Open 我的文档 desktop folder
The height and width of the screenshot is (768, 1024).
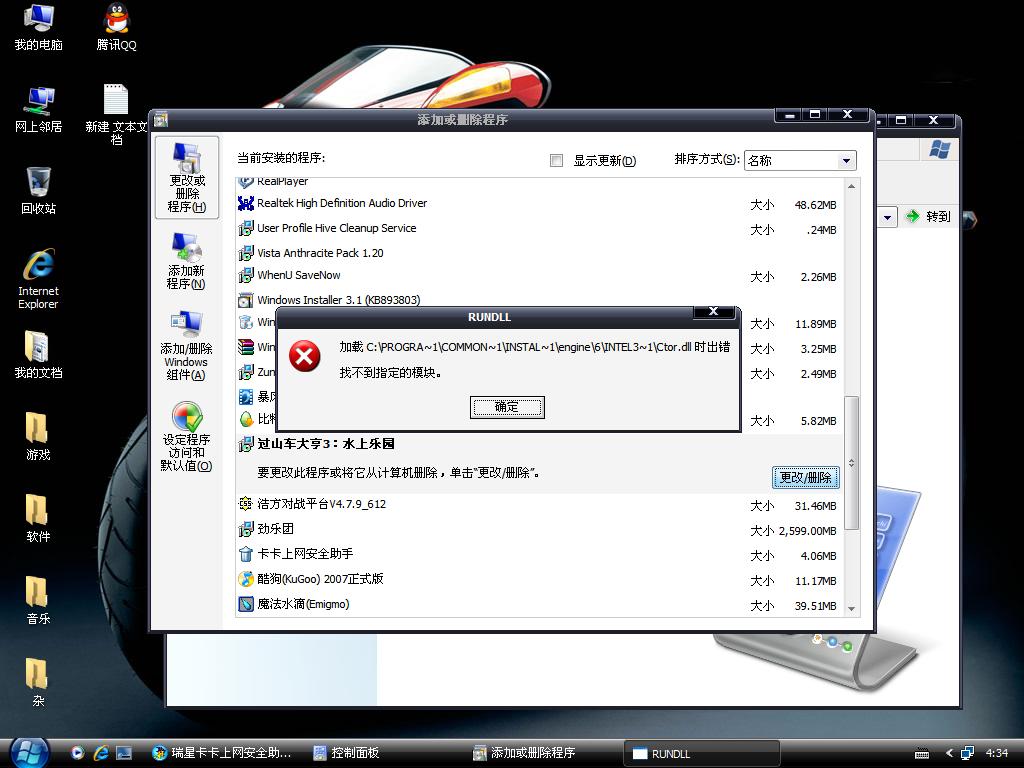39,355
